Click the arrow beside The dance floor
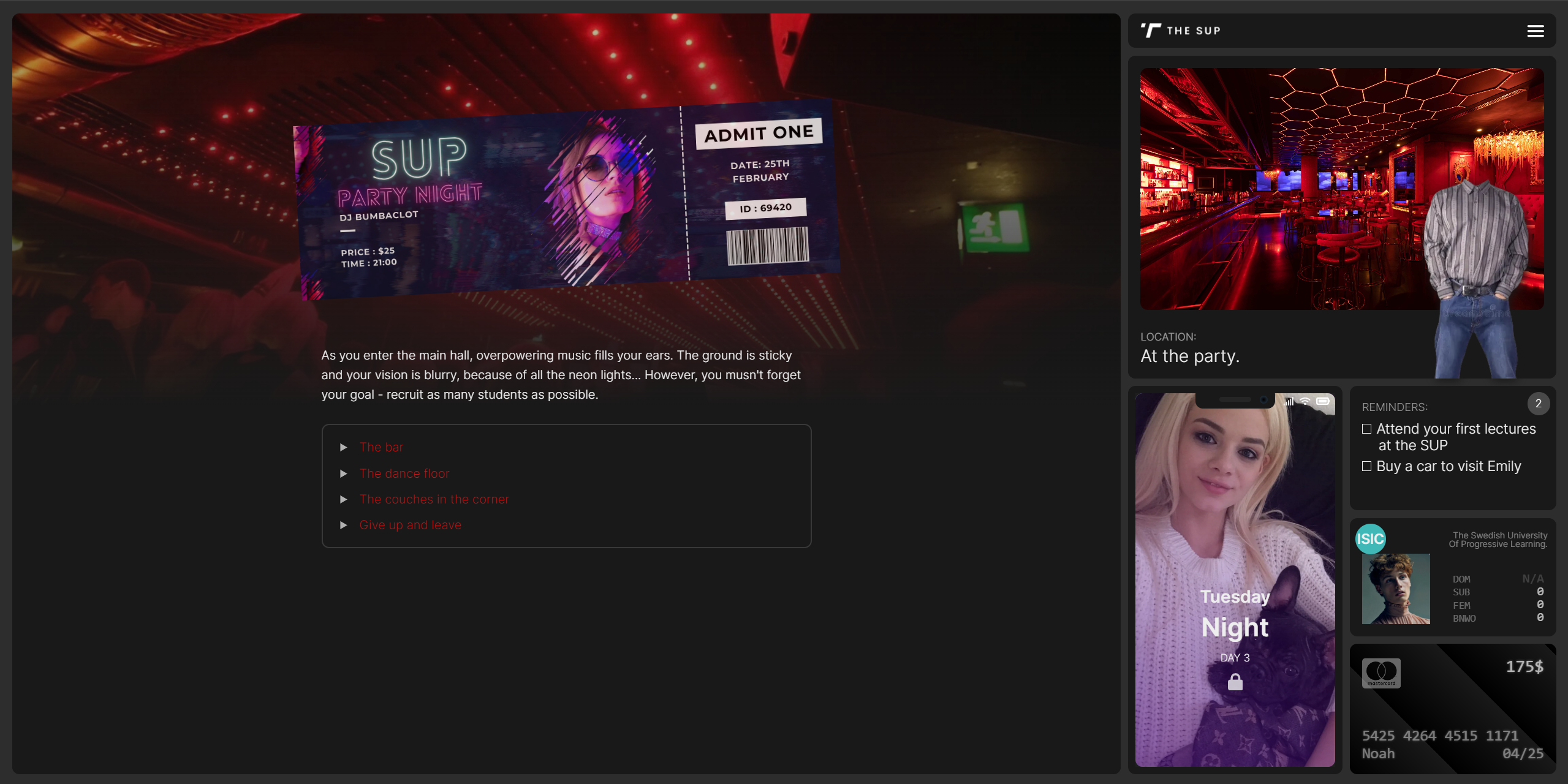The width and height of the screenshot is (1568, 784). click(x=344, y=473)
